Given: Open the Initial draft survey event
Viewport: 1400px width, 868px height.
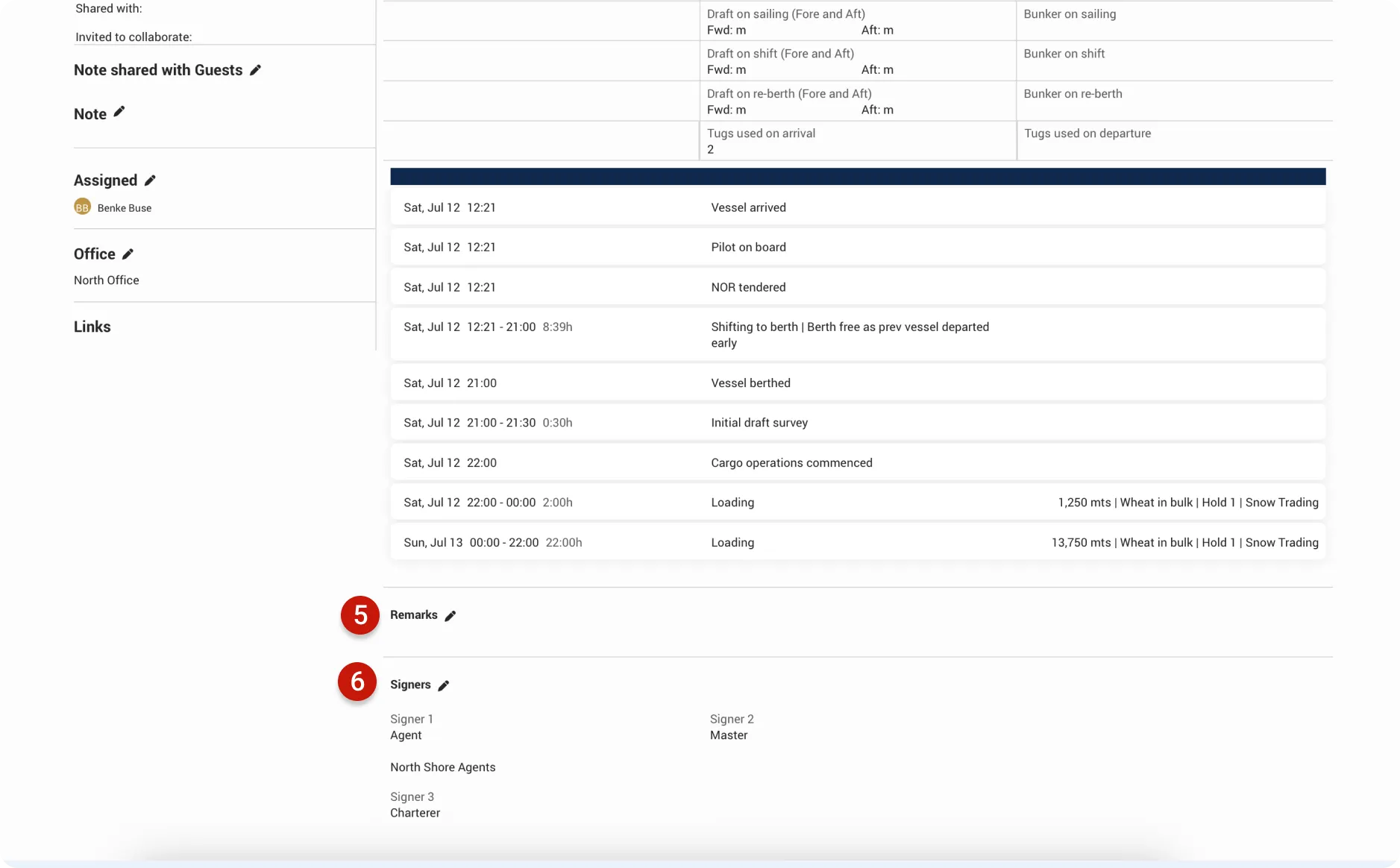Looking at the screenshot, I should point(858,422).
